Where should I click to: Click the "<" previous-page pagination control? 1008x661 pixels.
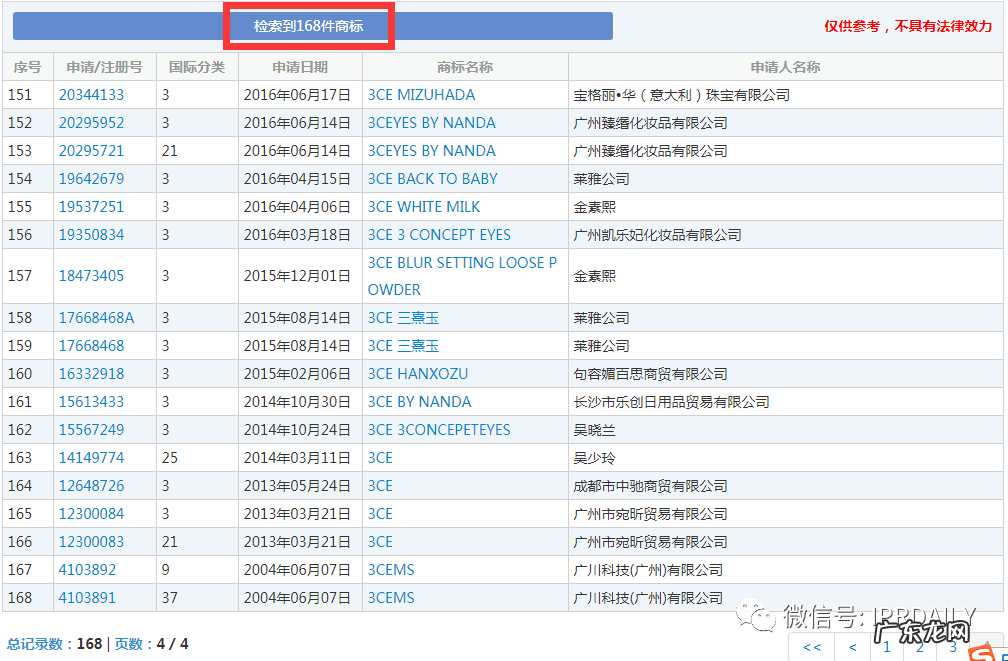click(x=854, y=647)
